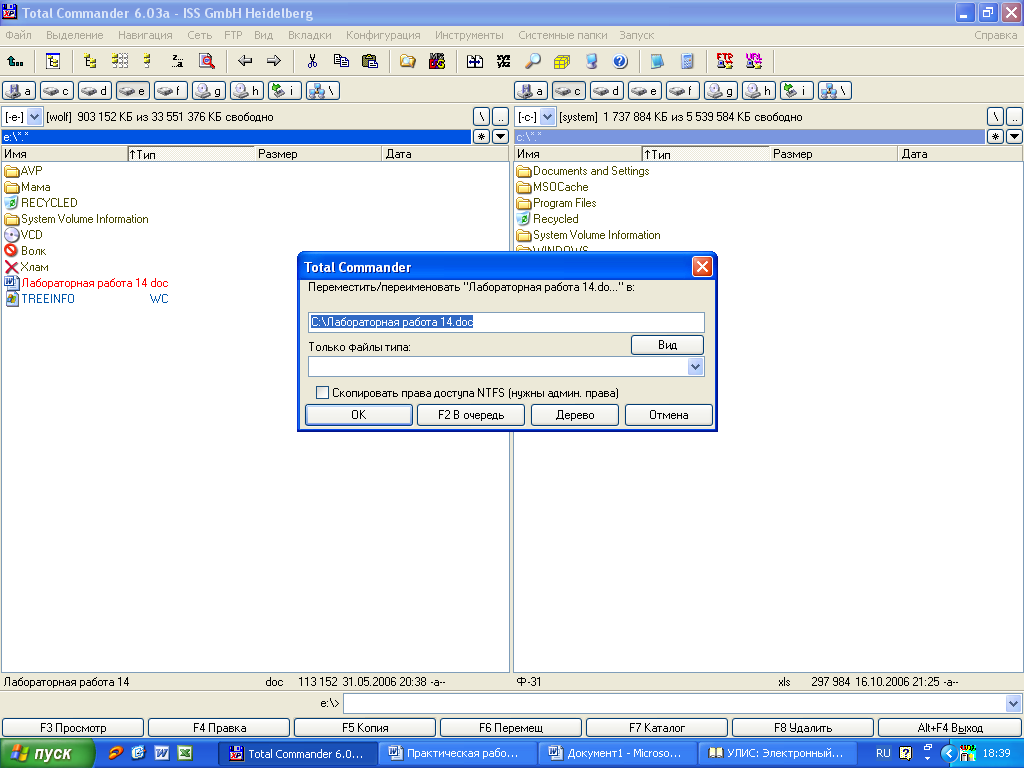The image size is (1024, 768).
Task: Click F5 Копия function button
Action: tap(365, 728)
